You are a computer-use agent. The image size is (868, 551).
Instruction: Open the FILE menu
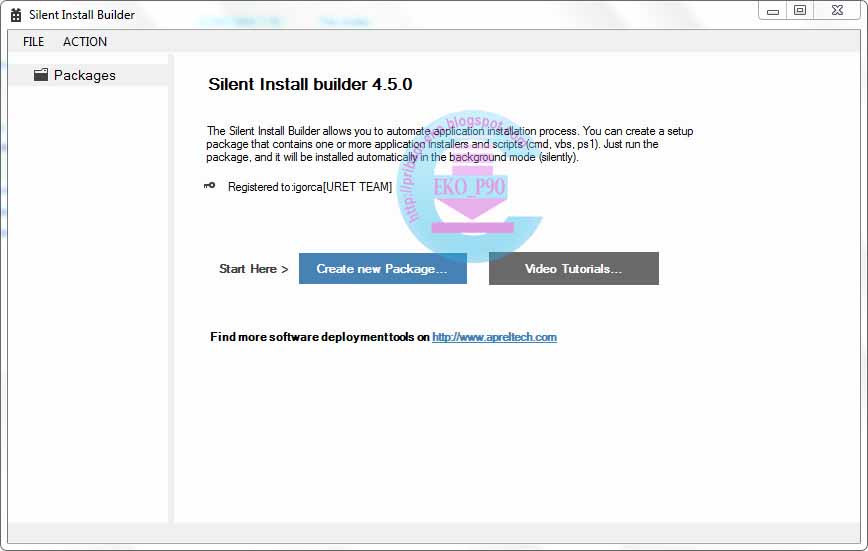[x=33, y=42]
